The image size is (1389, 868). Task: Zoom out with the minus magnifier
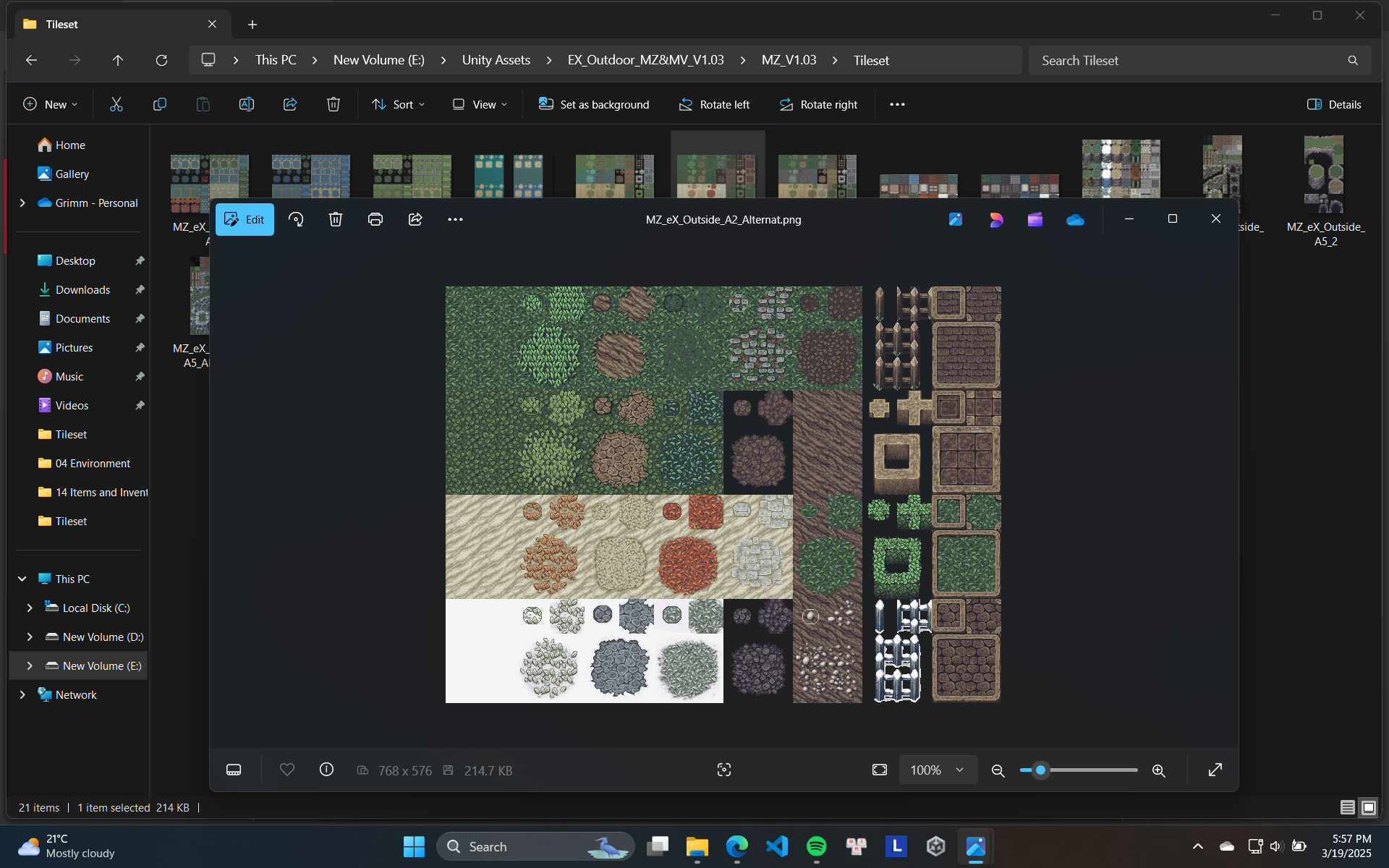point(998,770)
